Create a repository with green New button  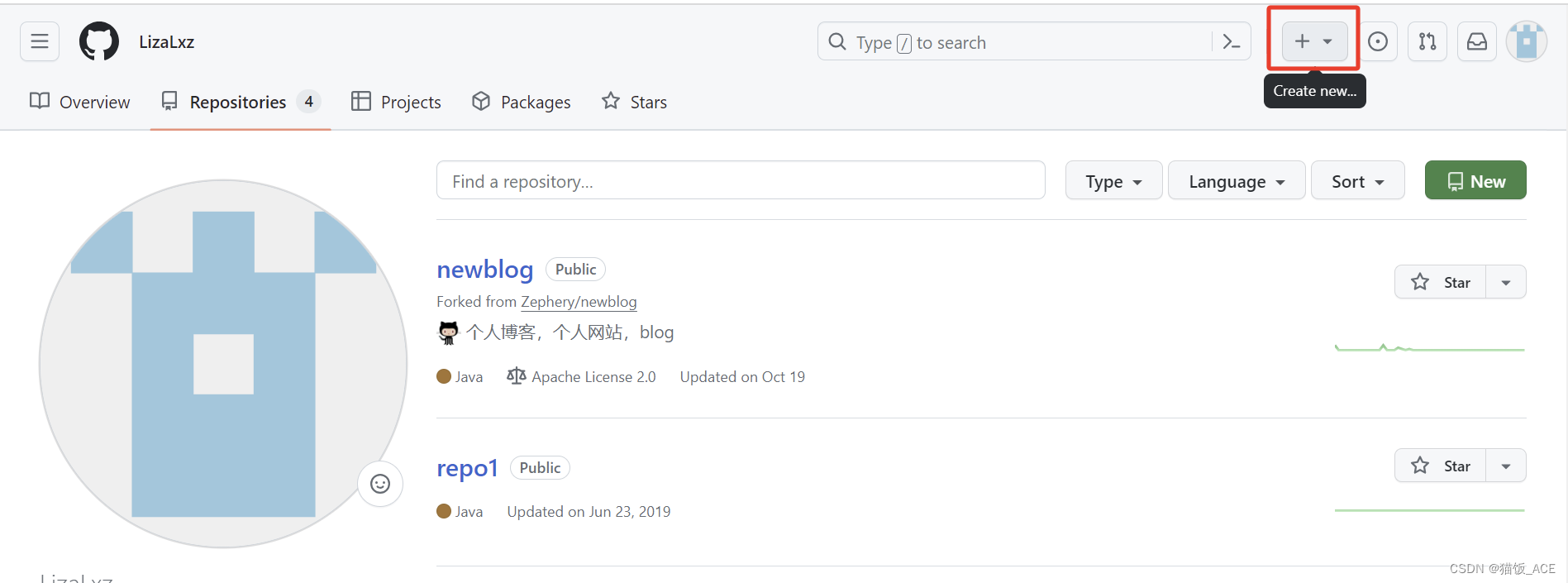(1475, 181)
